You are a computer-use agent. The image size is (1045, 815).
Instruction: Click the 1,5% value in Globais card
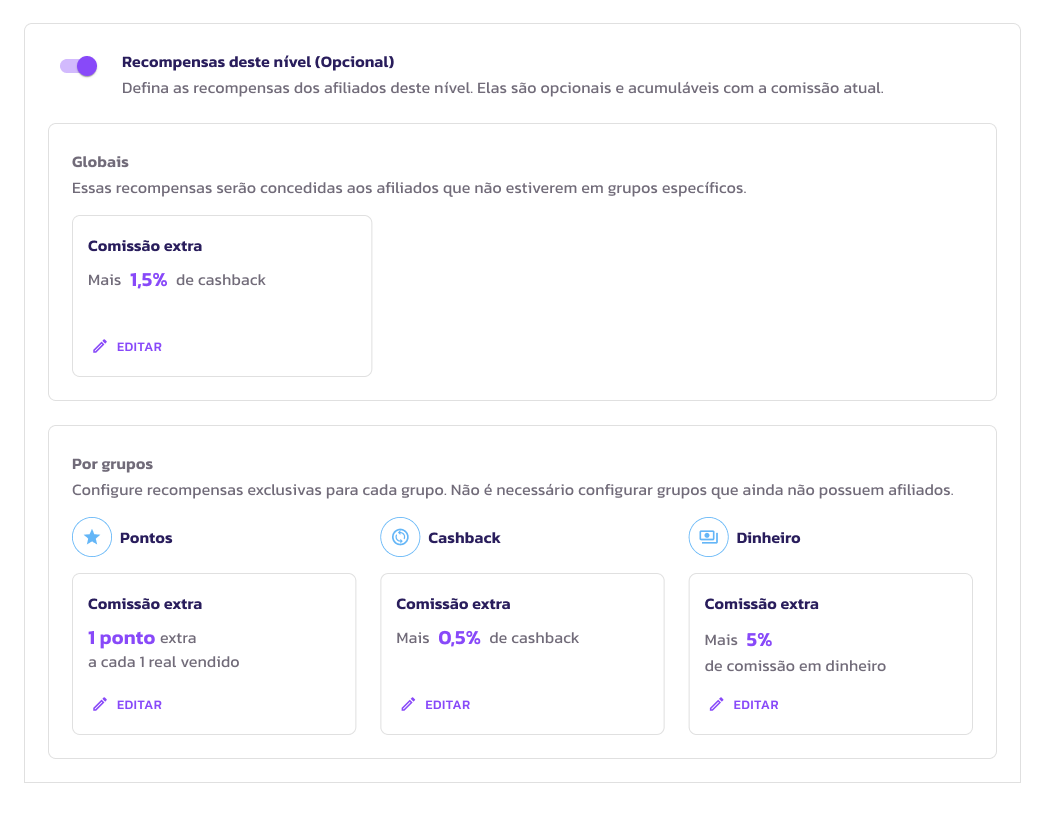[149, 280]
